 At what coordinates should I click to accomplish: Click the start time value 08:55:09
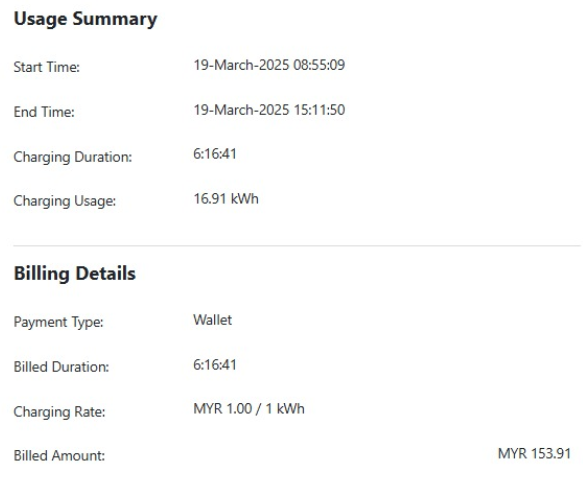coord(319,65)
